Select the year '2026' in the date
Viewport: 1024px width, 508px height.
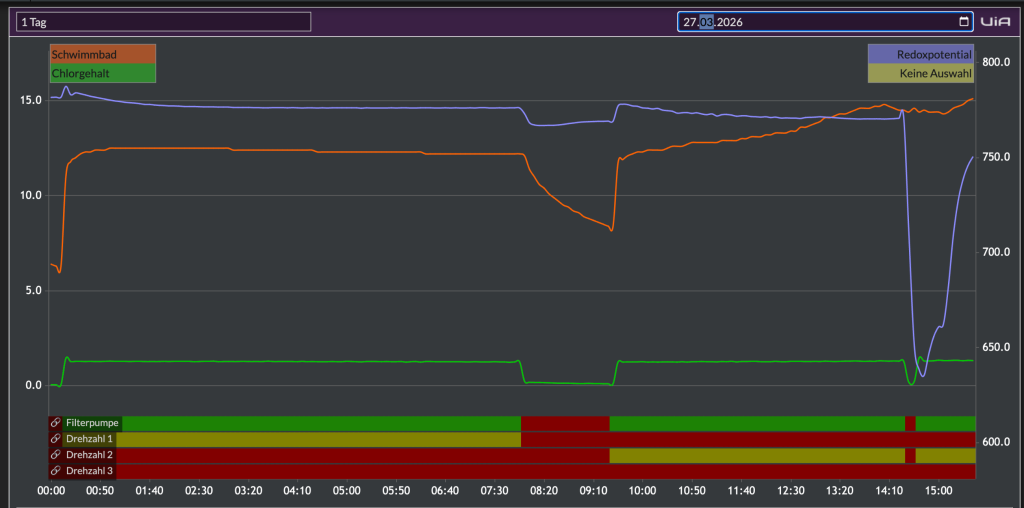[x=729, y=22]
